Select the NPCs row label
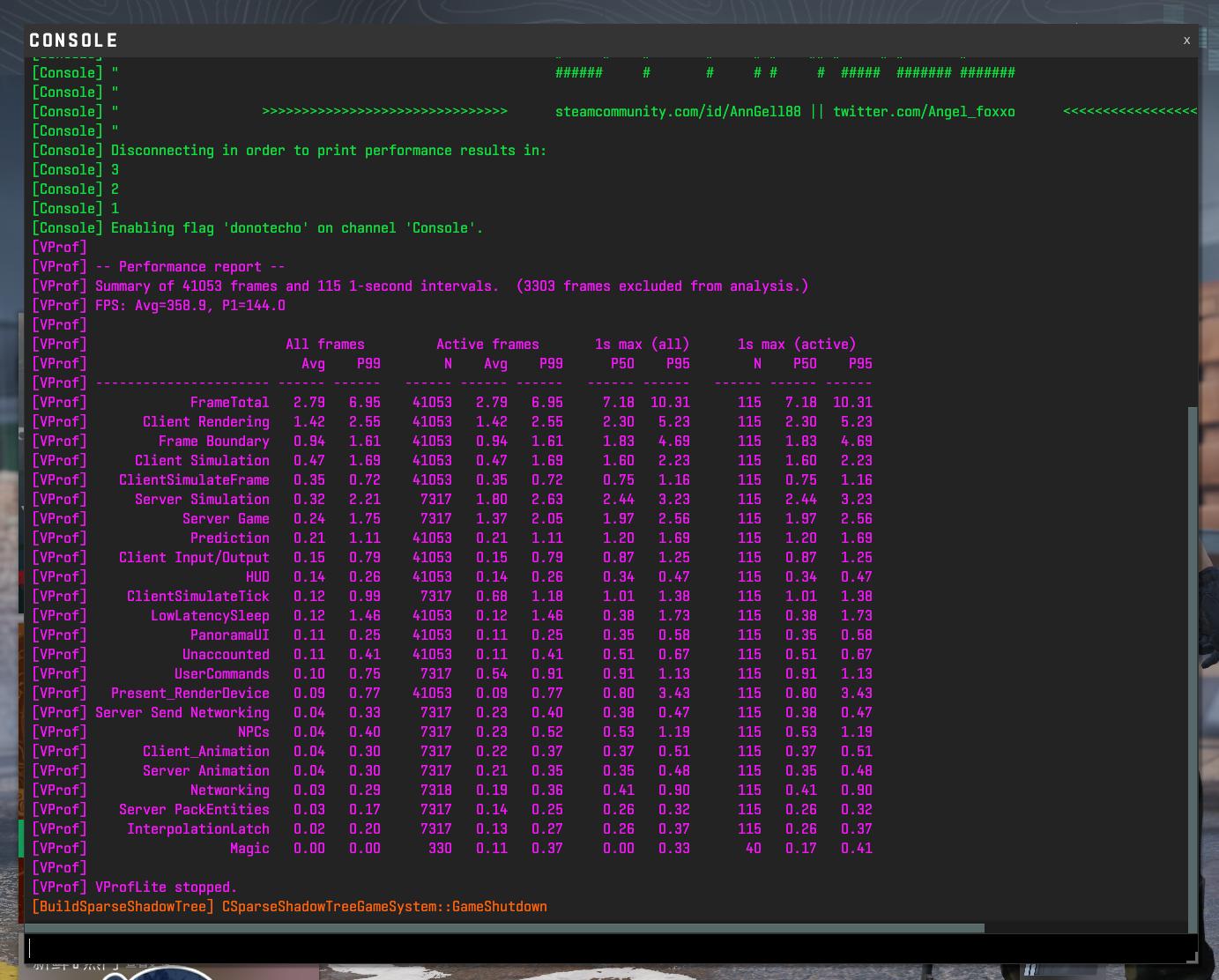This screenshot has height=980, width=1219. point(253,732)
